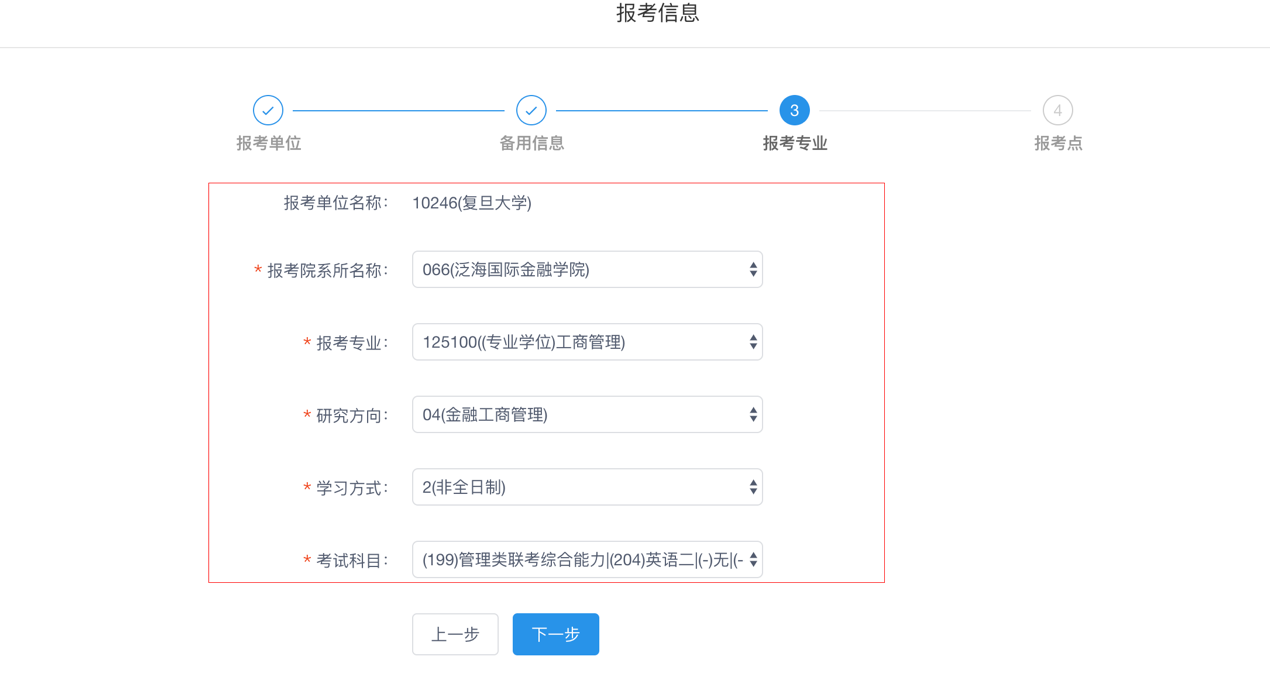Viewport: 1270px width, 686px height.
Task: Click the 考试科目 field label
Action: point(351,561)
